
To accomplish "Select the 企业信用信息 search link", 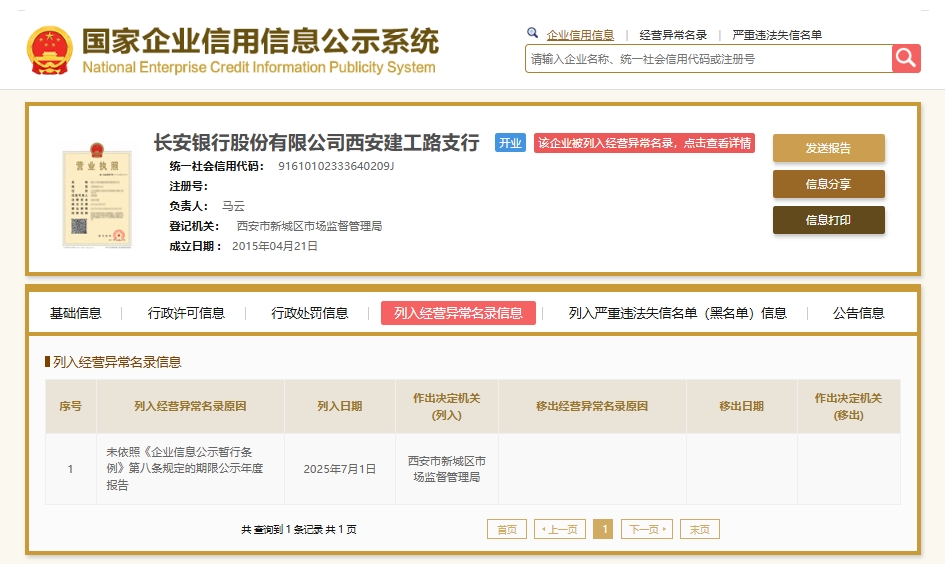I will click(x=580, y=35).
